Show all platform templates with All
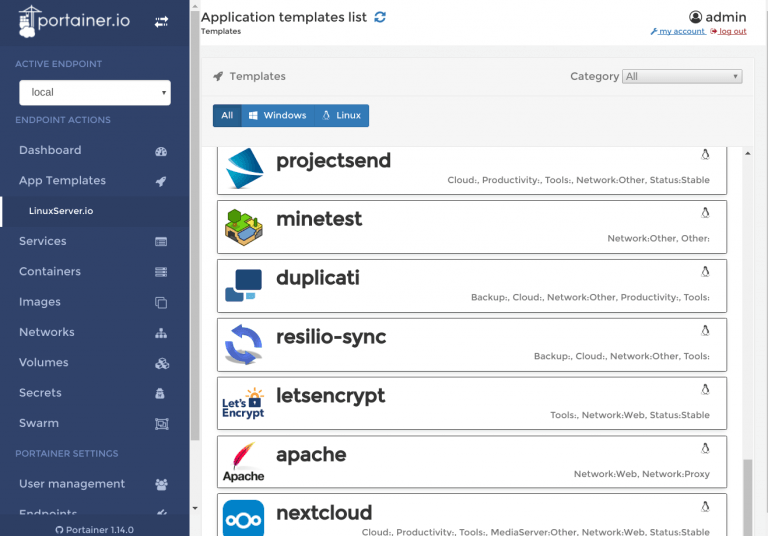Image resolution: width=768 pixels, height=536 pixels. (x=227, y=116)
